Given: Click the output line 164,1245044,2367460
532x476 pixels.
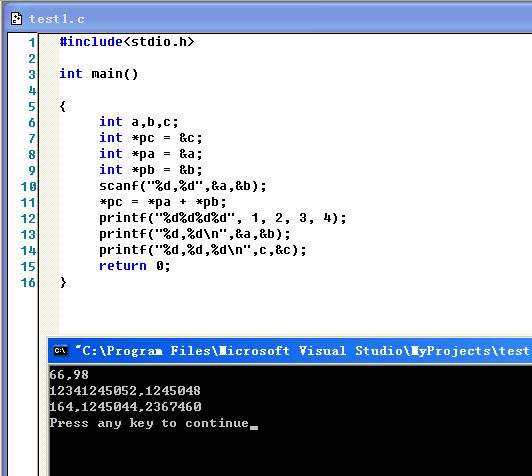Looking at the screenshot, I should tap(125, 407).
